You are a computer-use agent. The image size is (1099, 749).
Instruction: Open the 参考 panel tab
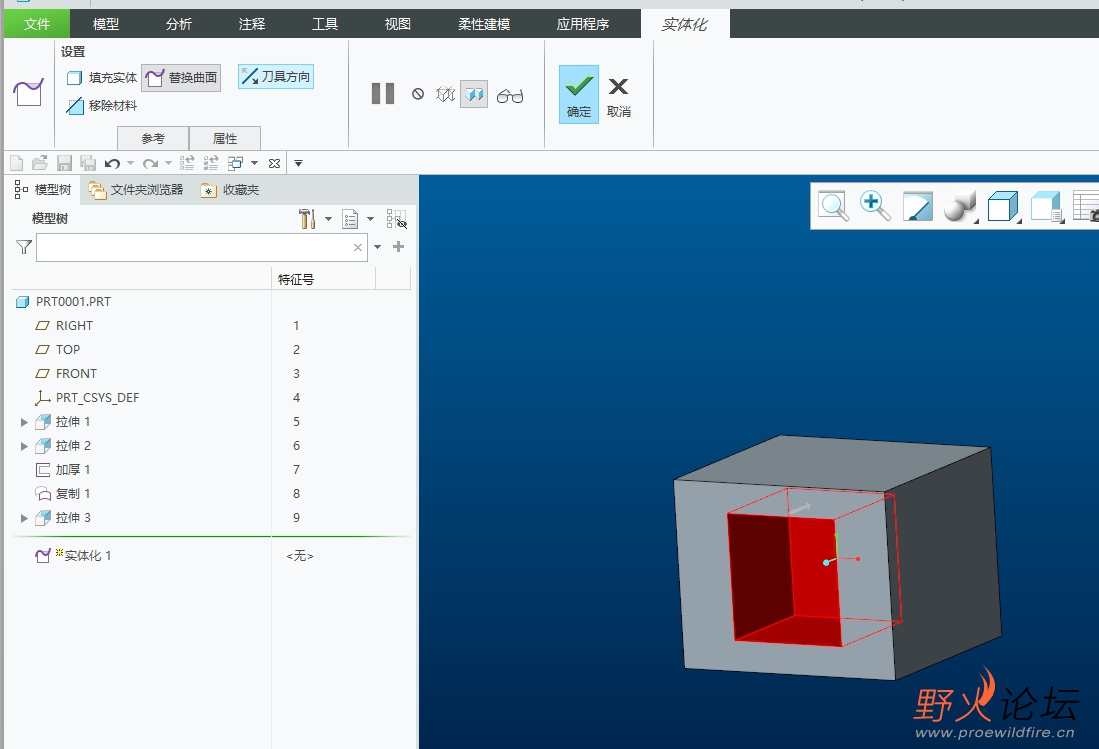153,138
